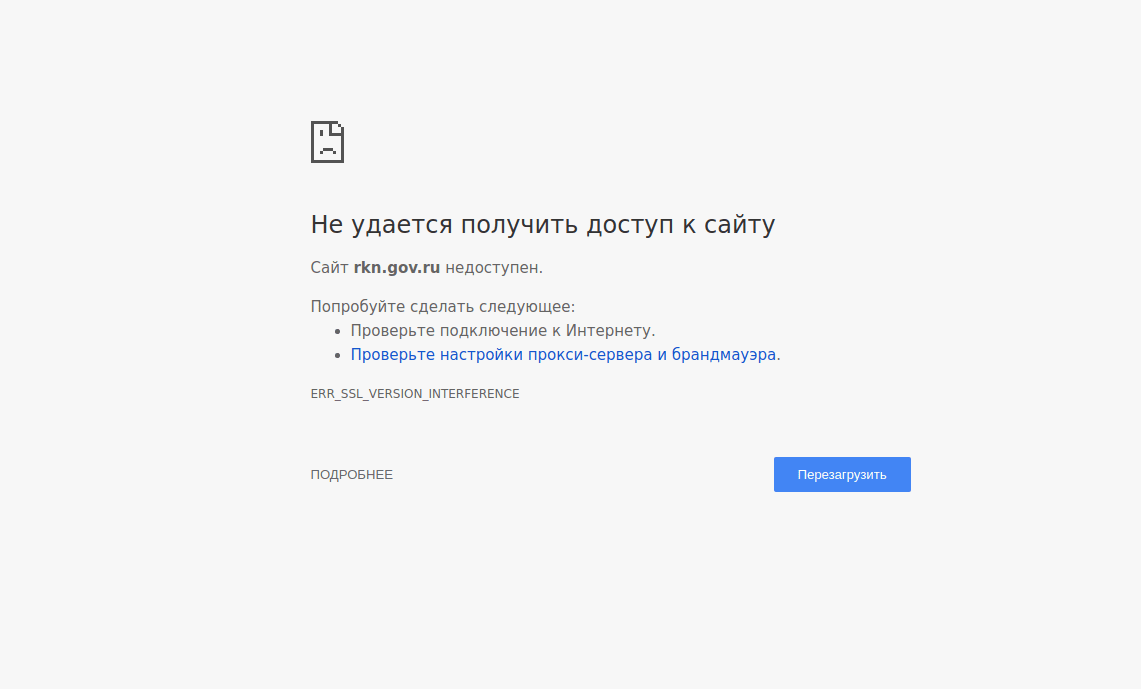The height and width of the screenshot is (689, 1141).
Task: Click the folded corner of the page icon
Action: coord(338,128)
